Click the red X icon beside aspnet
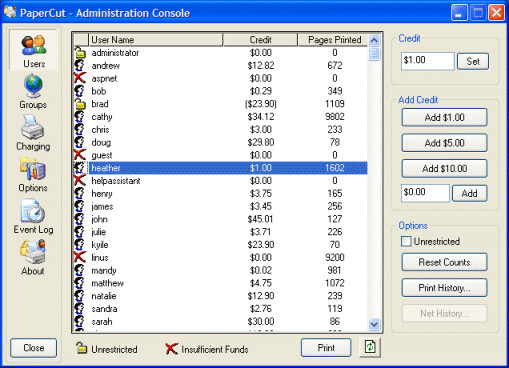 [x=80, y=78]
